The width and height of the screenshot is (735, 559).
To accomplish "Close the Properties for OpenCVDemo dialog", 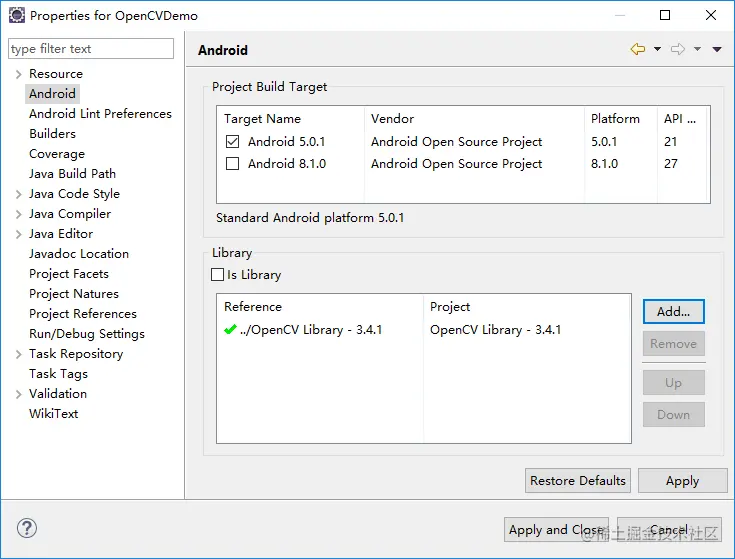I will 711,15.
